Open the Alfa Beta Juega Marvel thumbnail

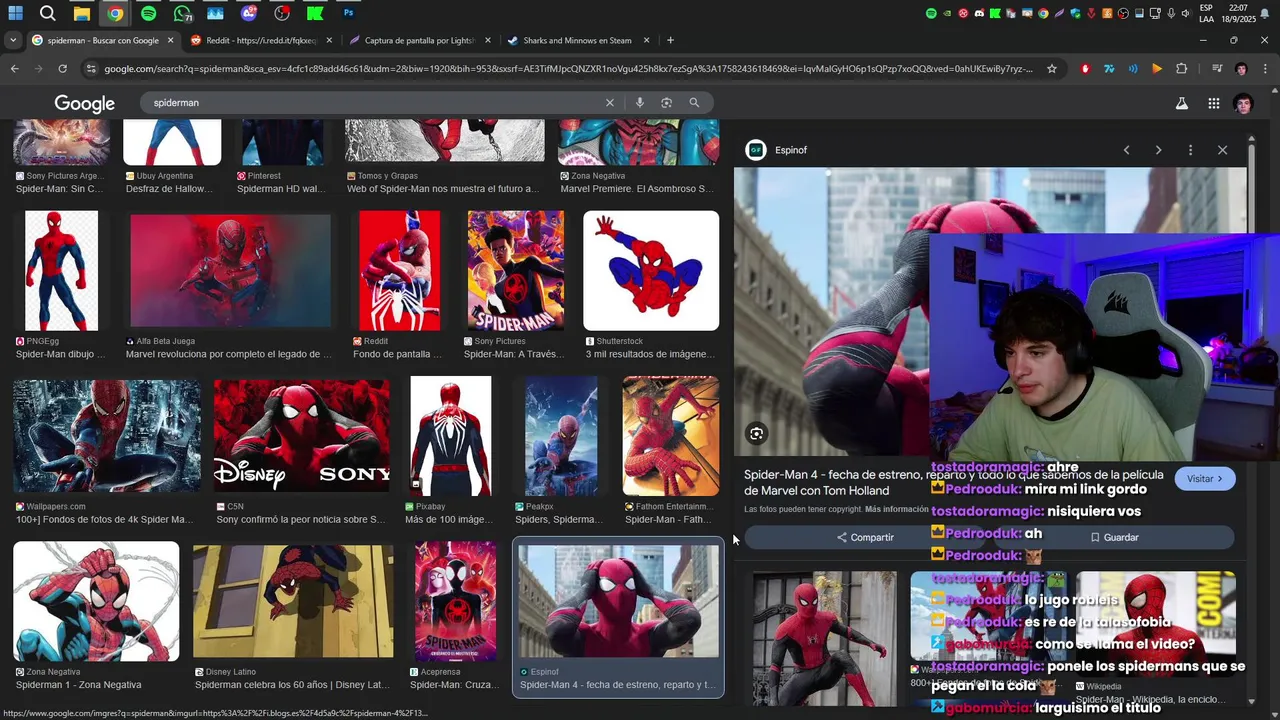tap(230, 270)
